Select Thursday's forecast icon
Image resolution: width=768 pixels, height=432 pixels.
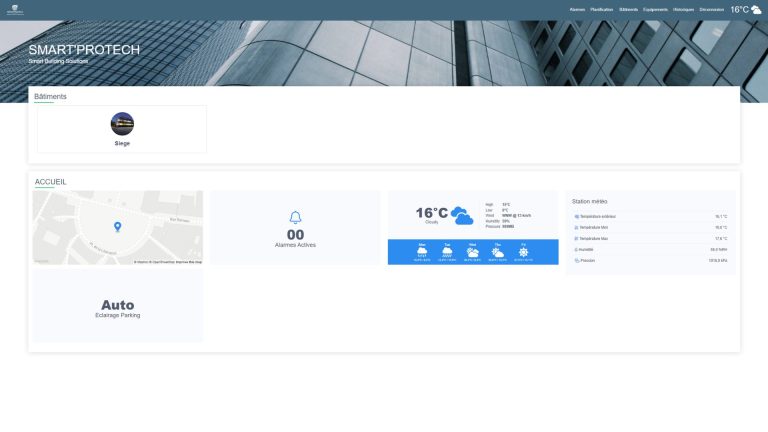[498, 252]
